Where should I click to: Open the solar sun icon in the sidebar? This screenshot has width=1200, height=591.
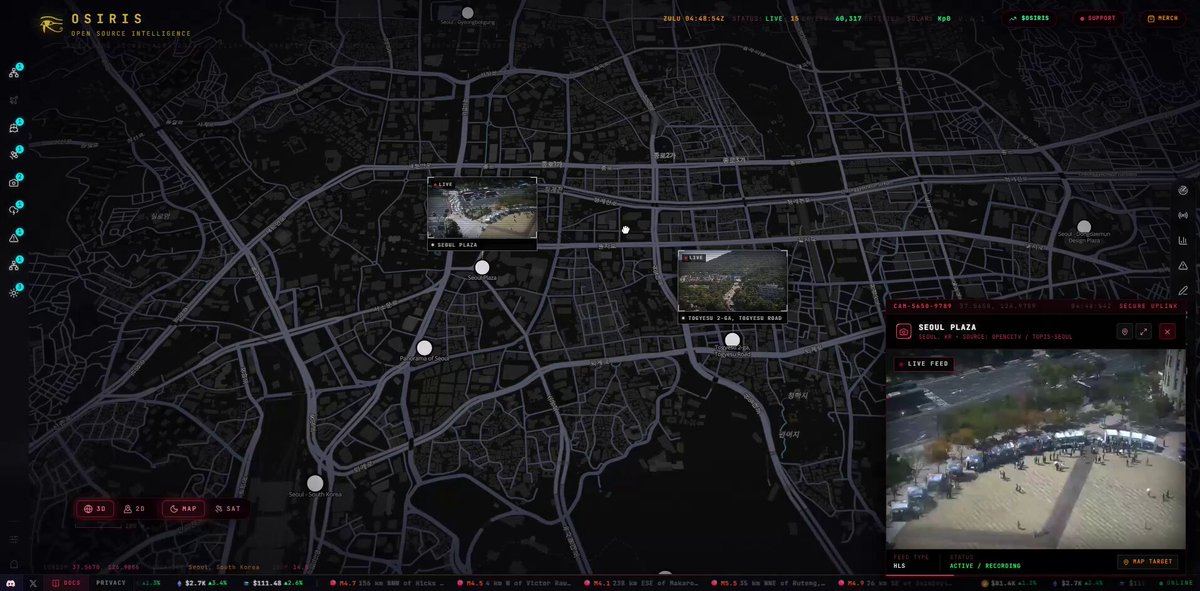[x=15, y=292]
